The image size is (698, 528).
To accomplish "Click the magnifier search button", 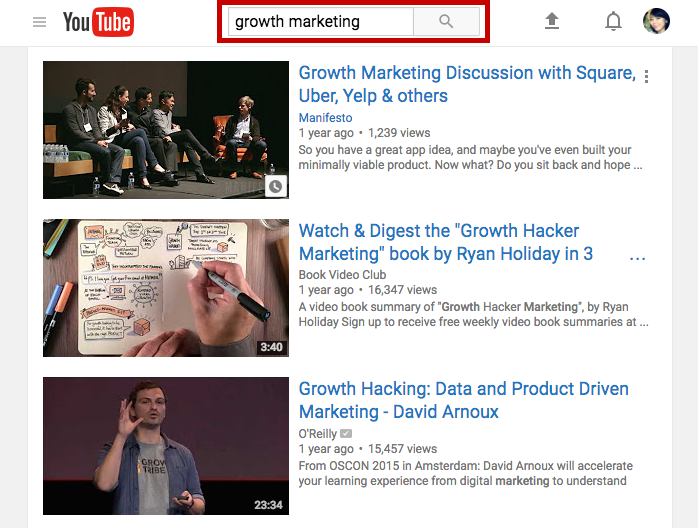I will [x=446, y=21].
